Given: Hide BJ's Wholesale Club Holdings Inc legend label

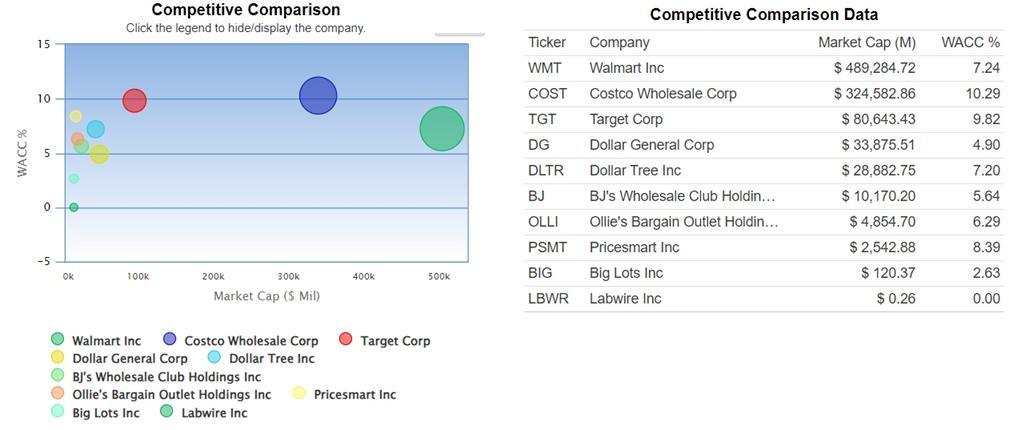Looking at the screenshot, I should point(166,377).
